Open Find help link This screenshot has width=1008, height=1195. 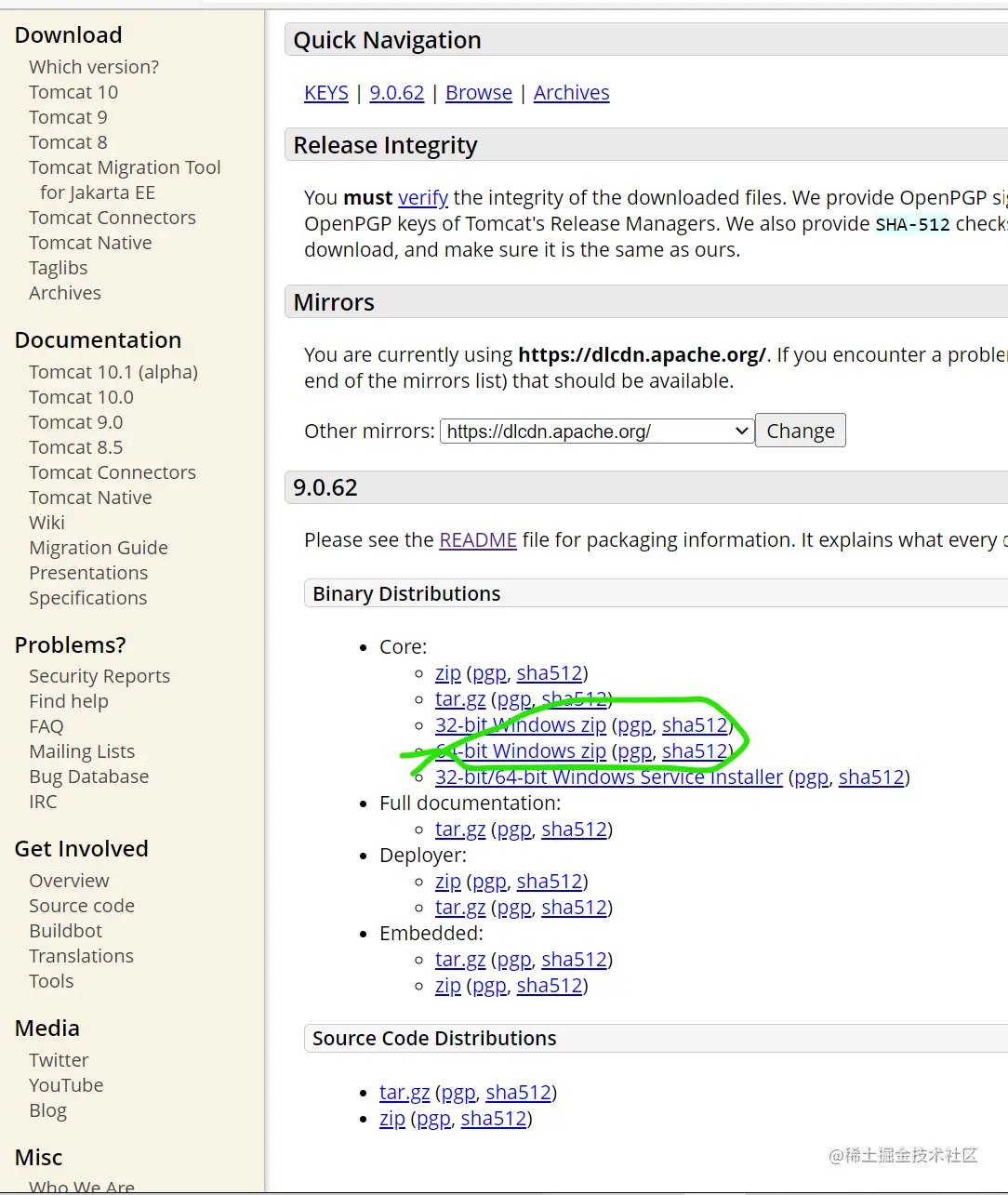(69, 701)
